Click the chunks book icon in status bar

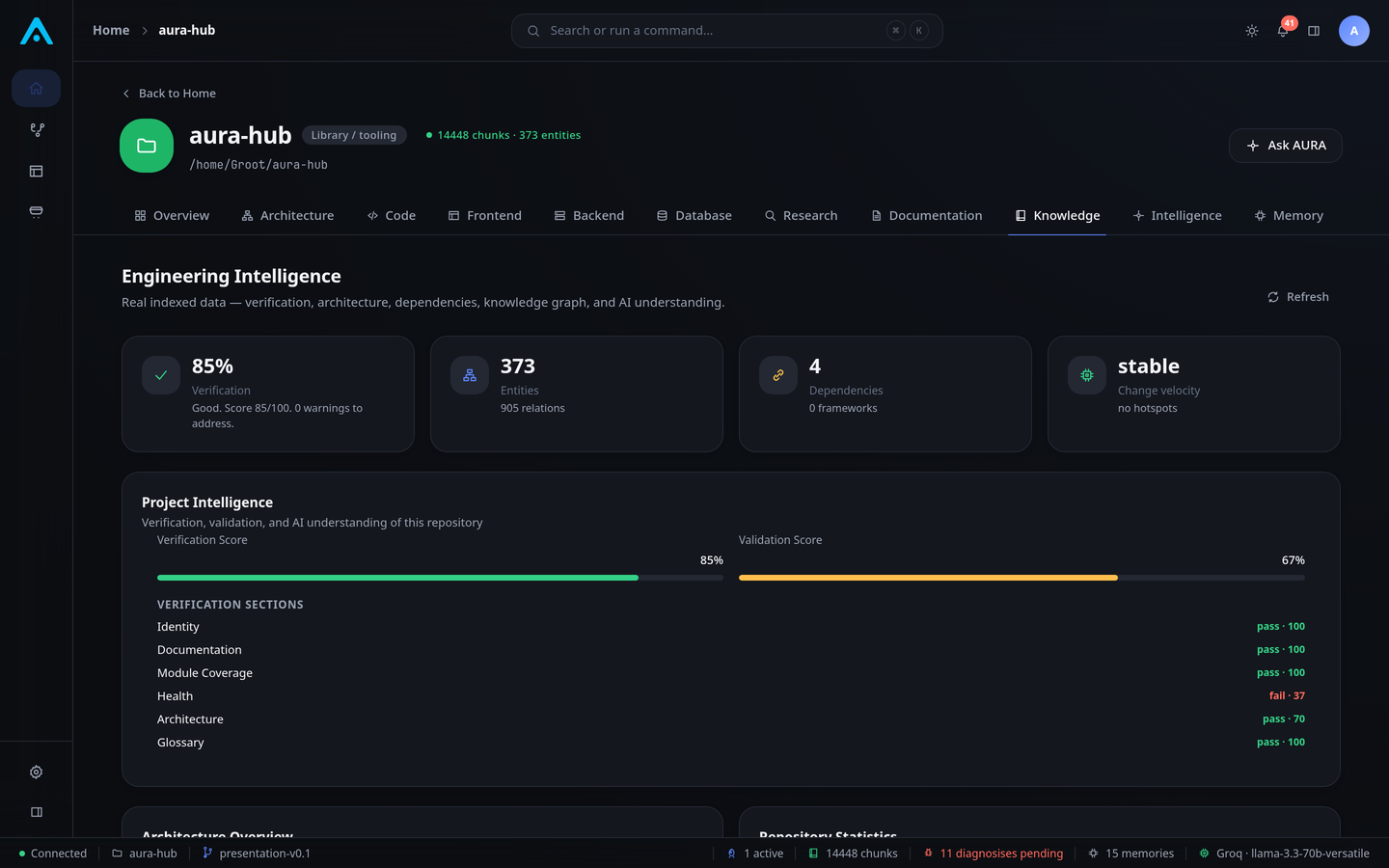pos(814,854)
